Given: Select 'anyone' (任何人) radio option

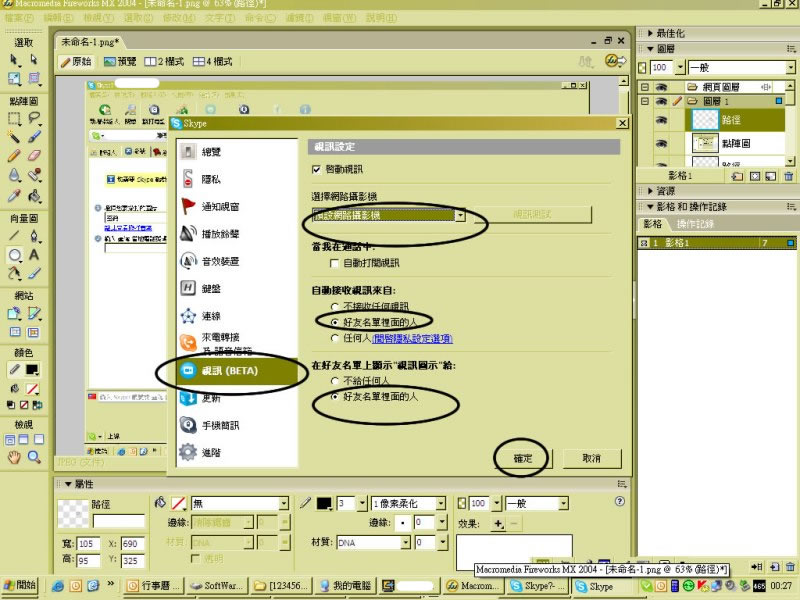Looking at the screenshot, I should [335, 338].
